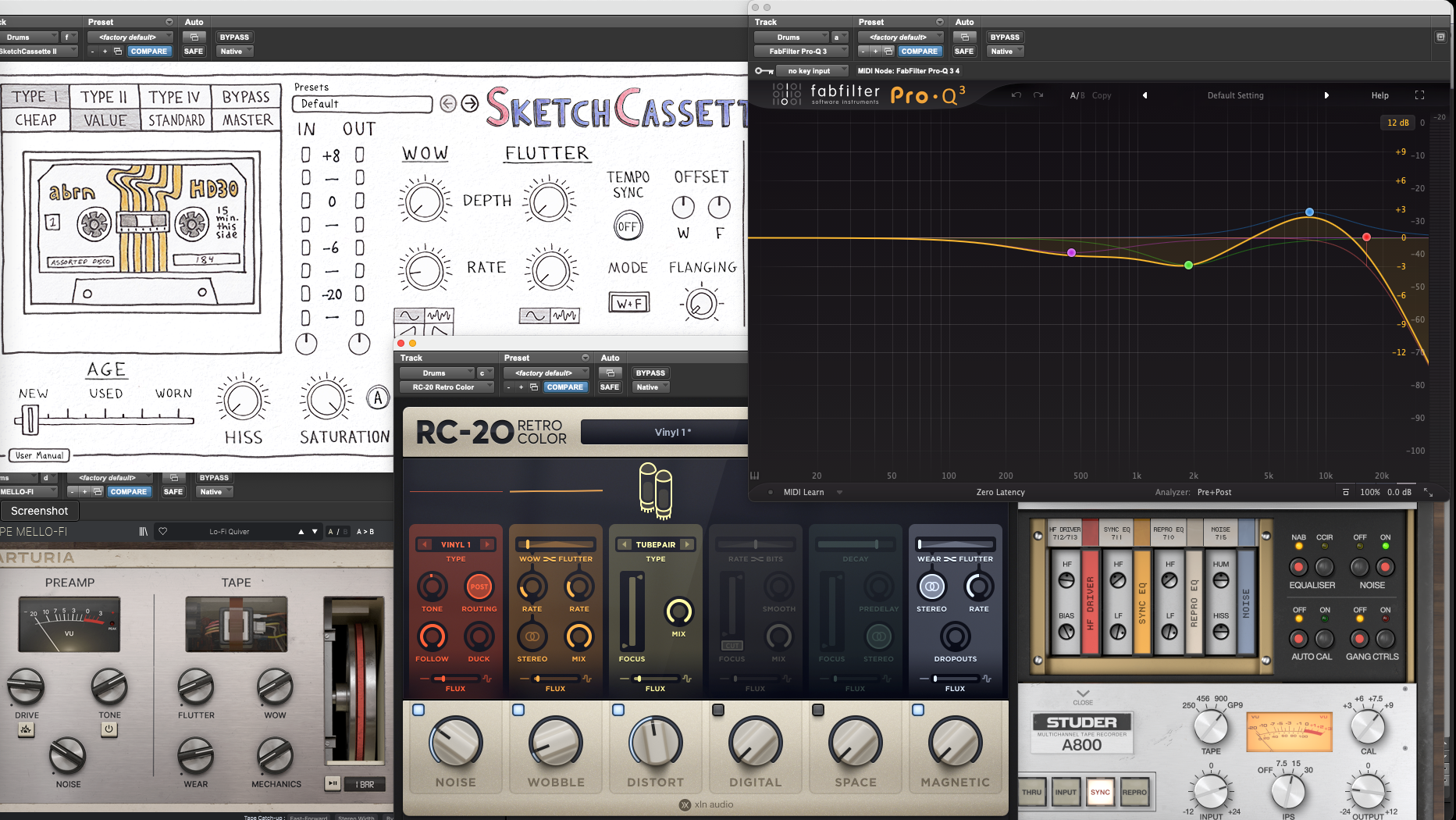1456x820 pixels.
Task: Click the RC-20 Magnetic Stereo link icon
Action: pyautogui.click(x=931, y=586)
